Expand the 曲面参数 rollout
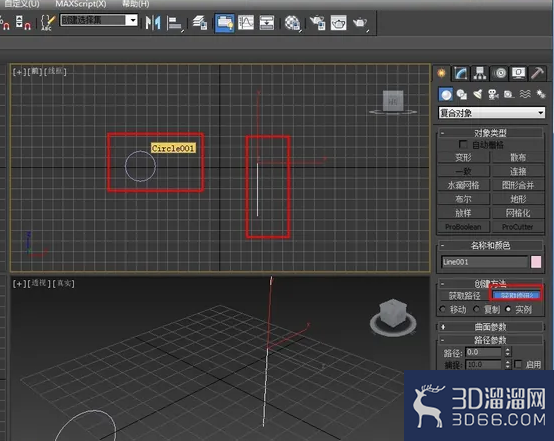The image size is (554, 441). [490, 327]
